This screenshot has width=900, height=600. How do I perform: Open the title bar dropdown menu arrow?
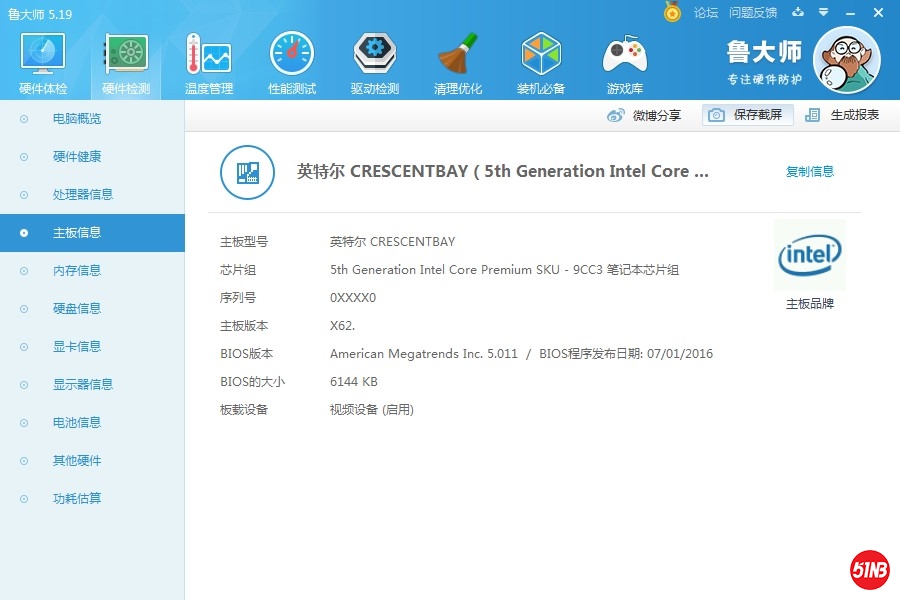pos(824,12)
